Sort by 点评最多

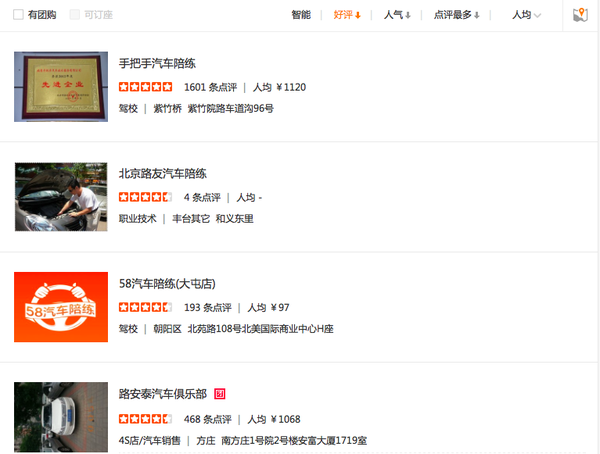click(x=457, y=15)
